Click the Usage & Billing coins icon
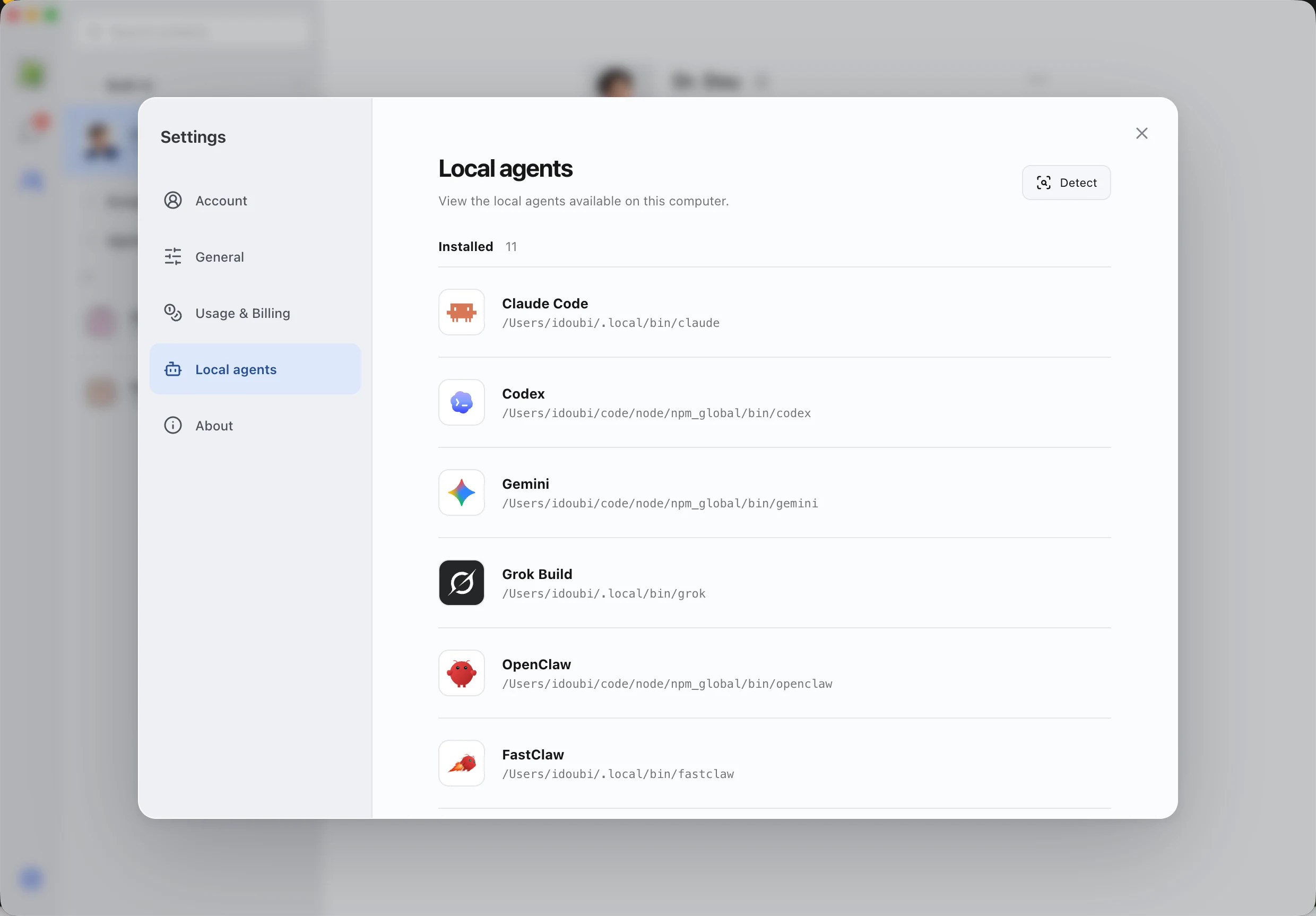 tap(173, 313)
